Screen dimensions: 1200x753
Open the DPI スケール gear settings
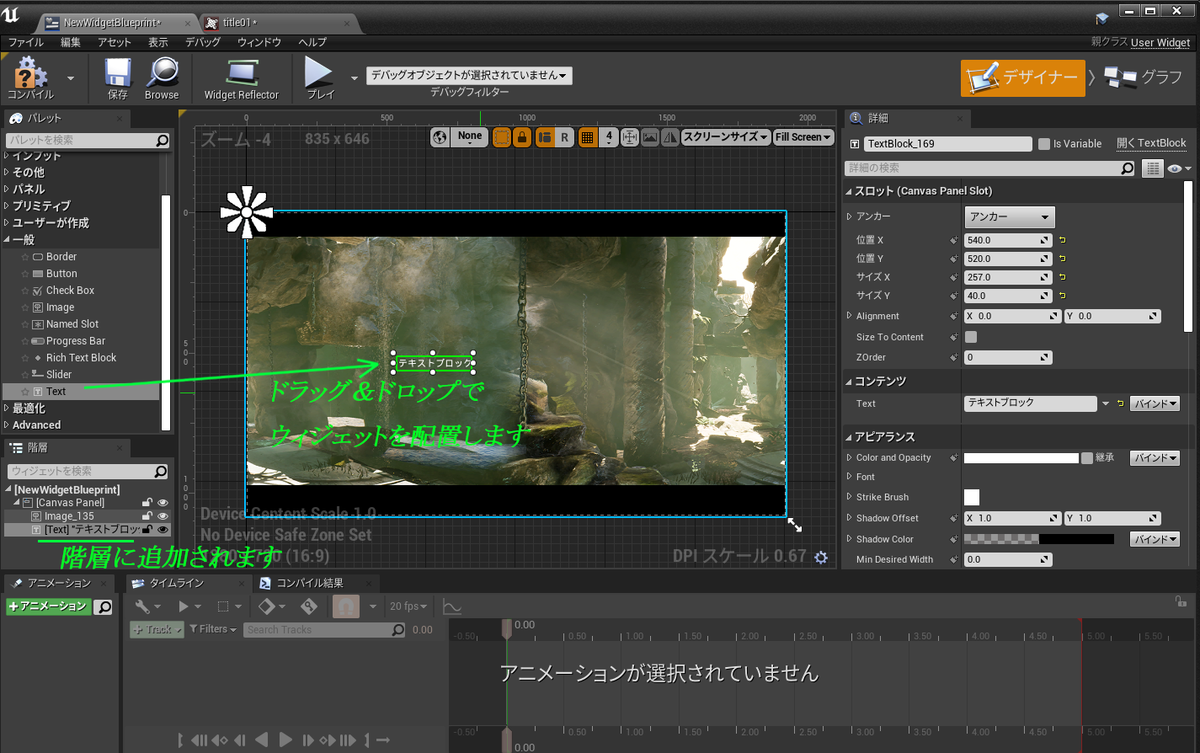tap(821, 557)
